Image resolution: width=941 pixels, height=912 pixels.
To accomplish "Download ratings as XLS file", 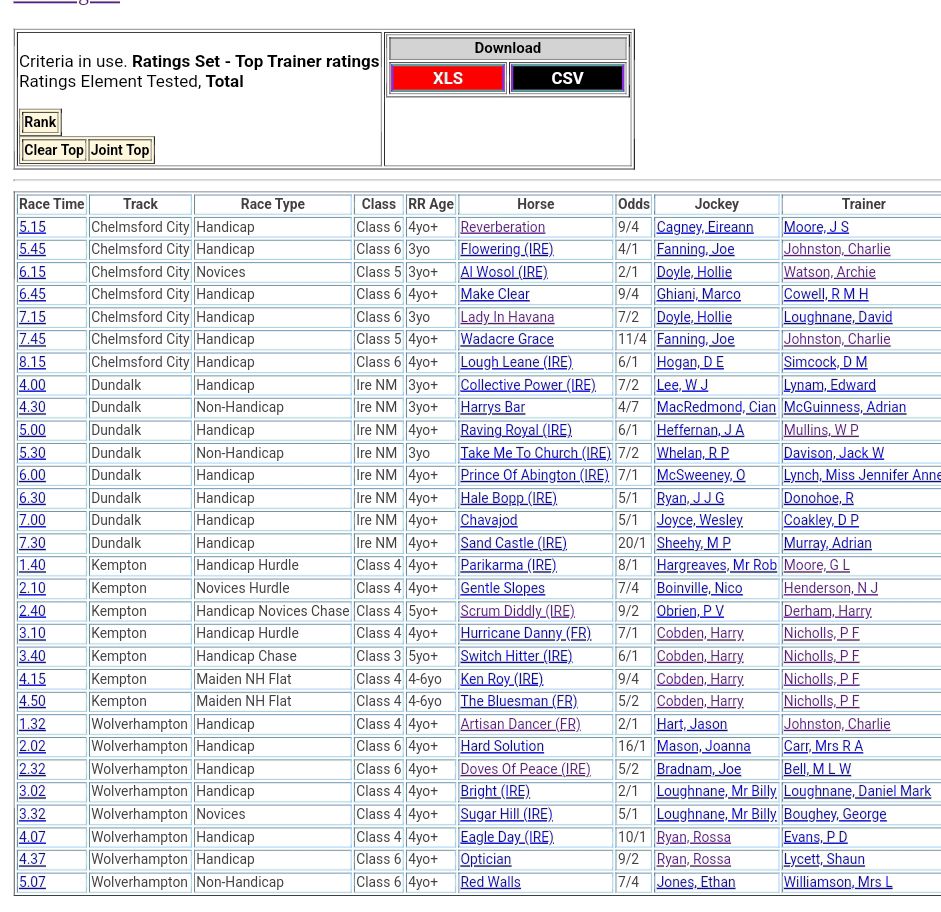I will click(x=447, y=78).
